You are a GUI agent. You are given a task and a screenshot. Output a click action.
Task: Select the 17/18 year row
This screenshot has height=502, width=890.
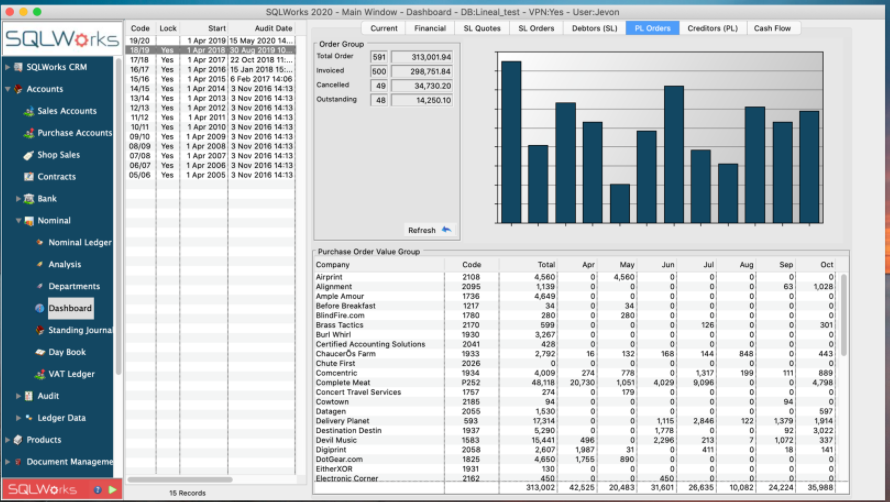[x=210, y=60]
